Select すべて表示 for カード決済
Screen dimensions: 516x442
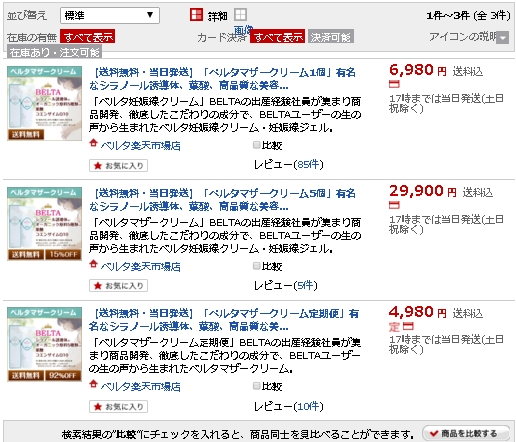(x=277, y=37)
